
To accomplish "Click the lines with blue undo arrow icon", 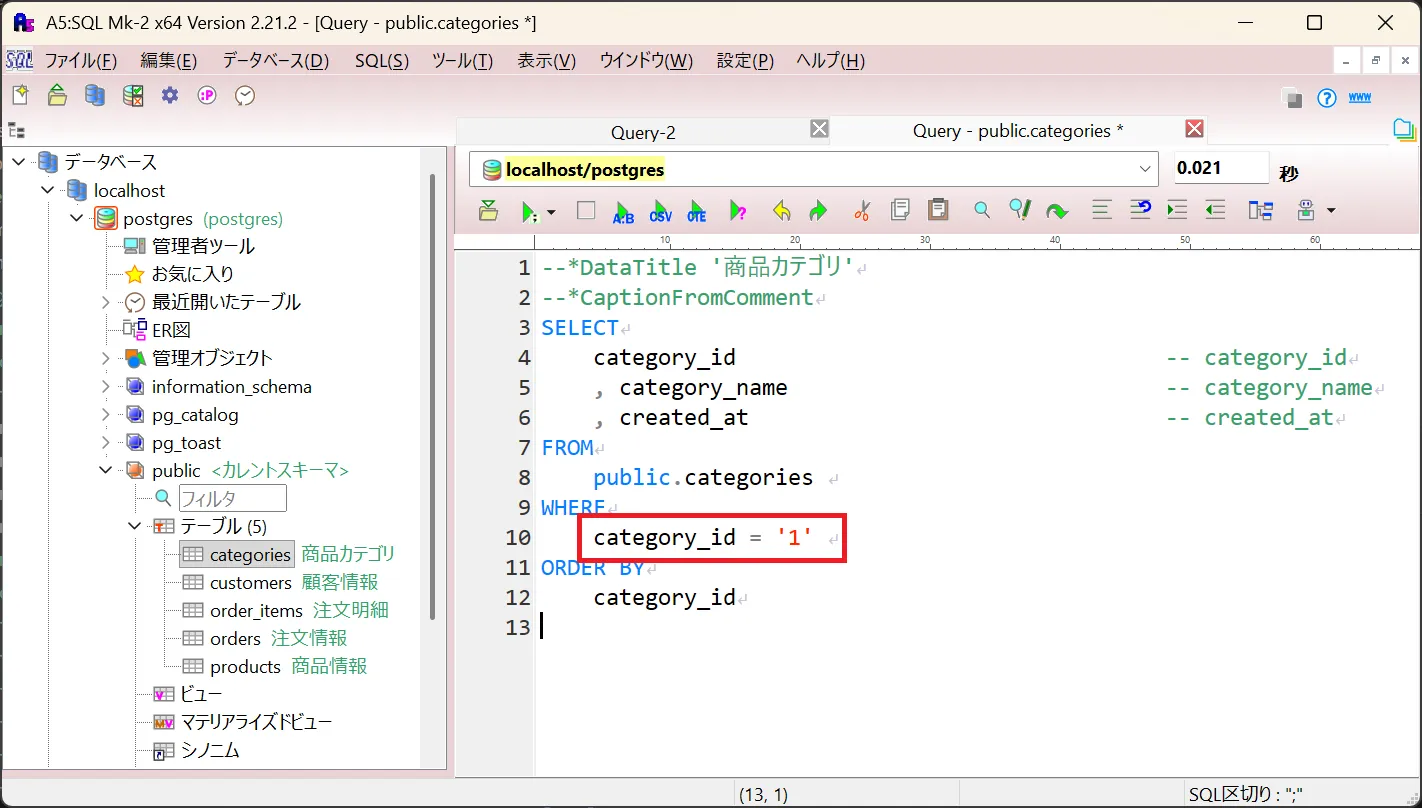I will coord(1141,209).
